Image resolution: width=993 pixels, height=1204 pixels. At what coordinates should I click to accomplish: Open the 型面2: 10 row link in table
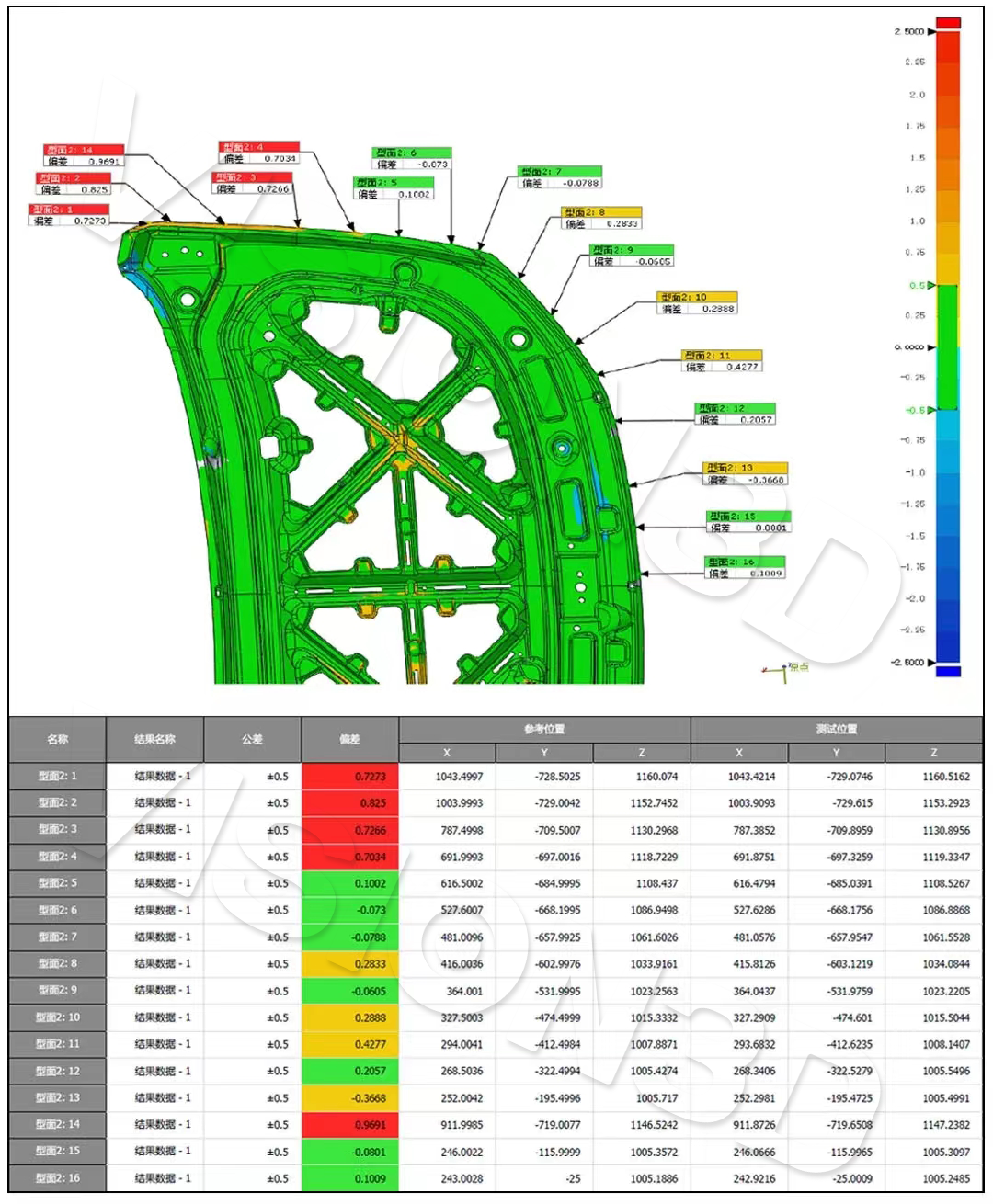(57, 1017)
